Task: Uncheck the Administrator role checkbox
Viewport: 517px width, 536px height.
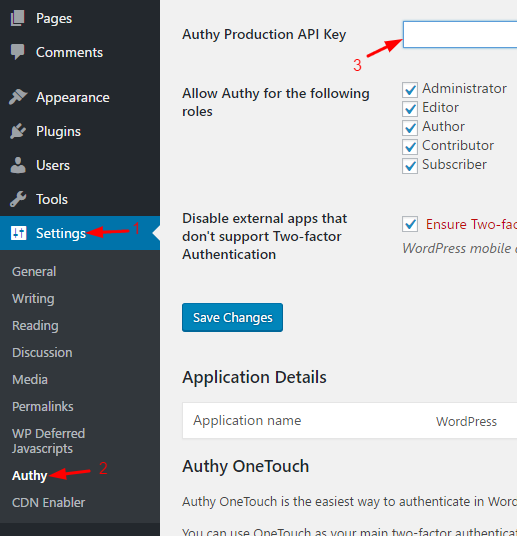Action: tap(410, 90)
